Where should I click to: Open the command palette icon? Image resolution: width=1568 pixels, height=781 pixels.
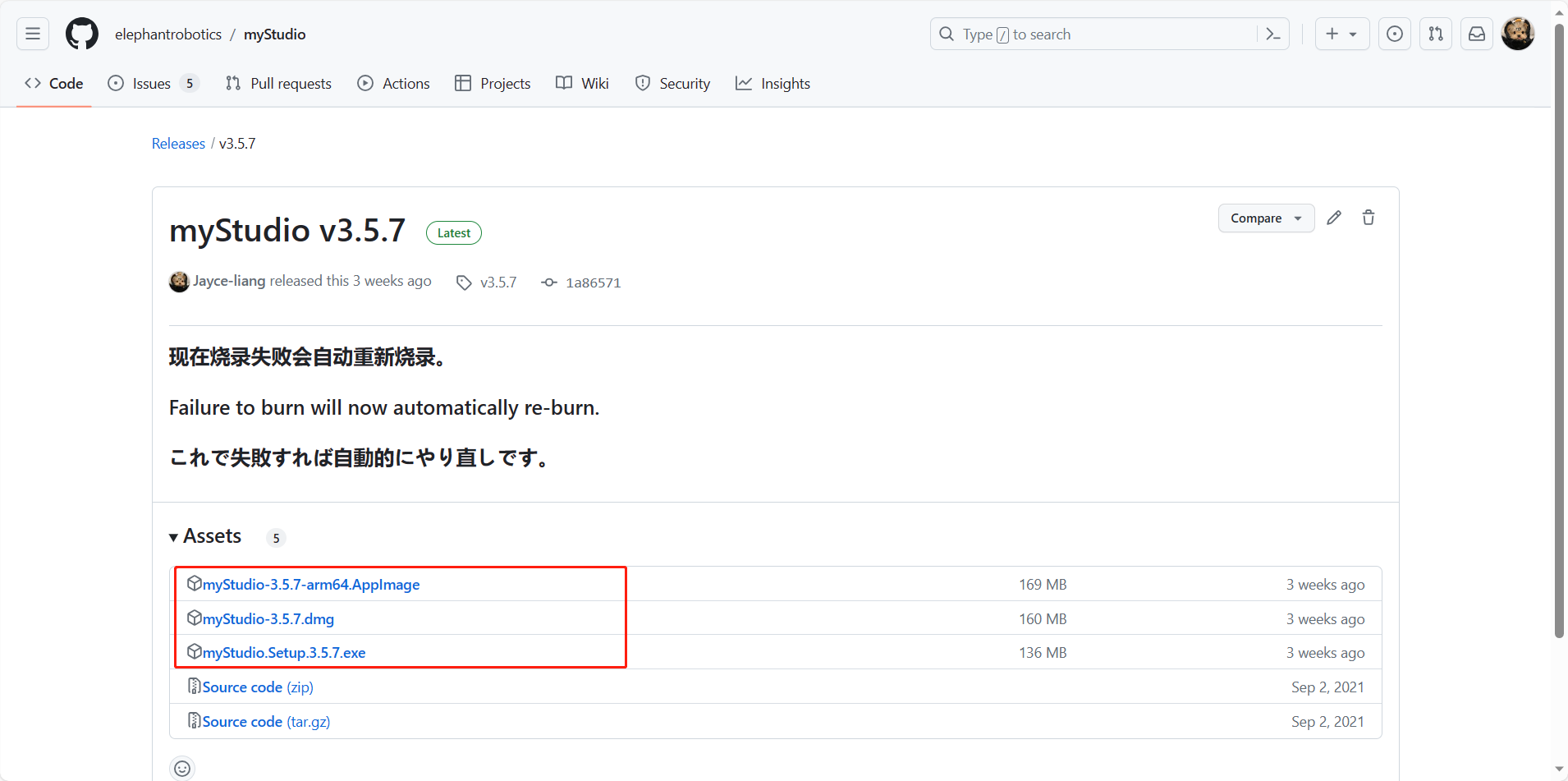tap(1273, 34)
